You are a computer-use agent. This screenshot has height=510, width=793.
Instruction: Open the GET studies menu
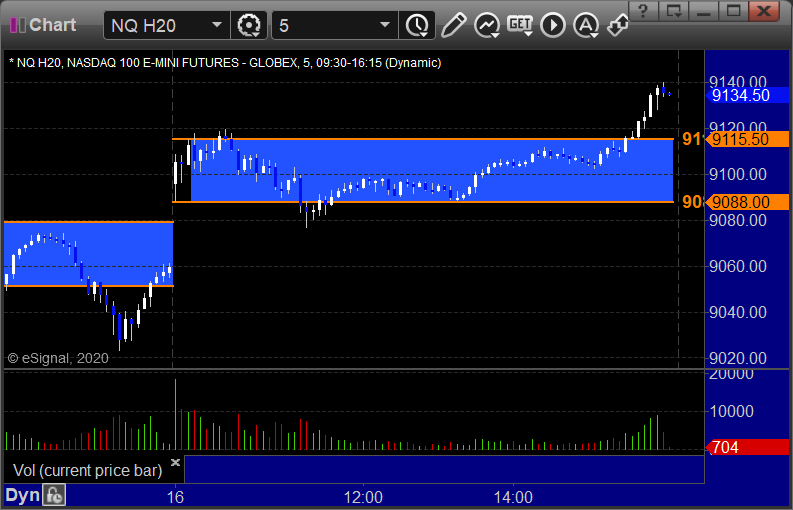520,25
